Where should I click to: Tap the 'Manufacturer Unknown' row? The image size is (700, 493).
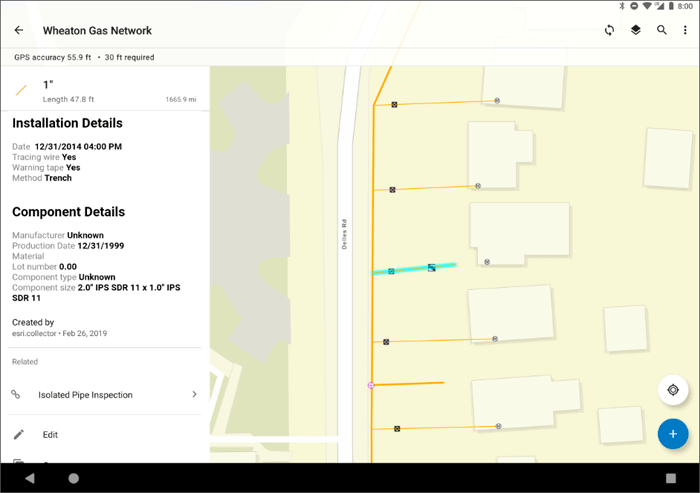pyautogui.click(x=58, y=235)
